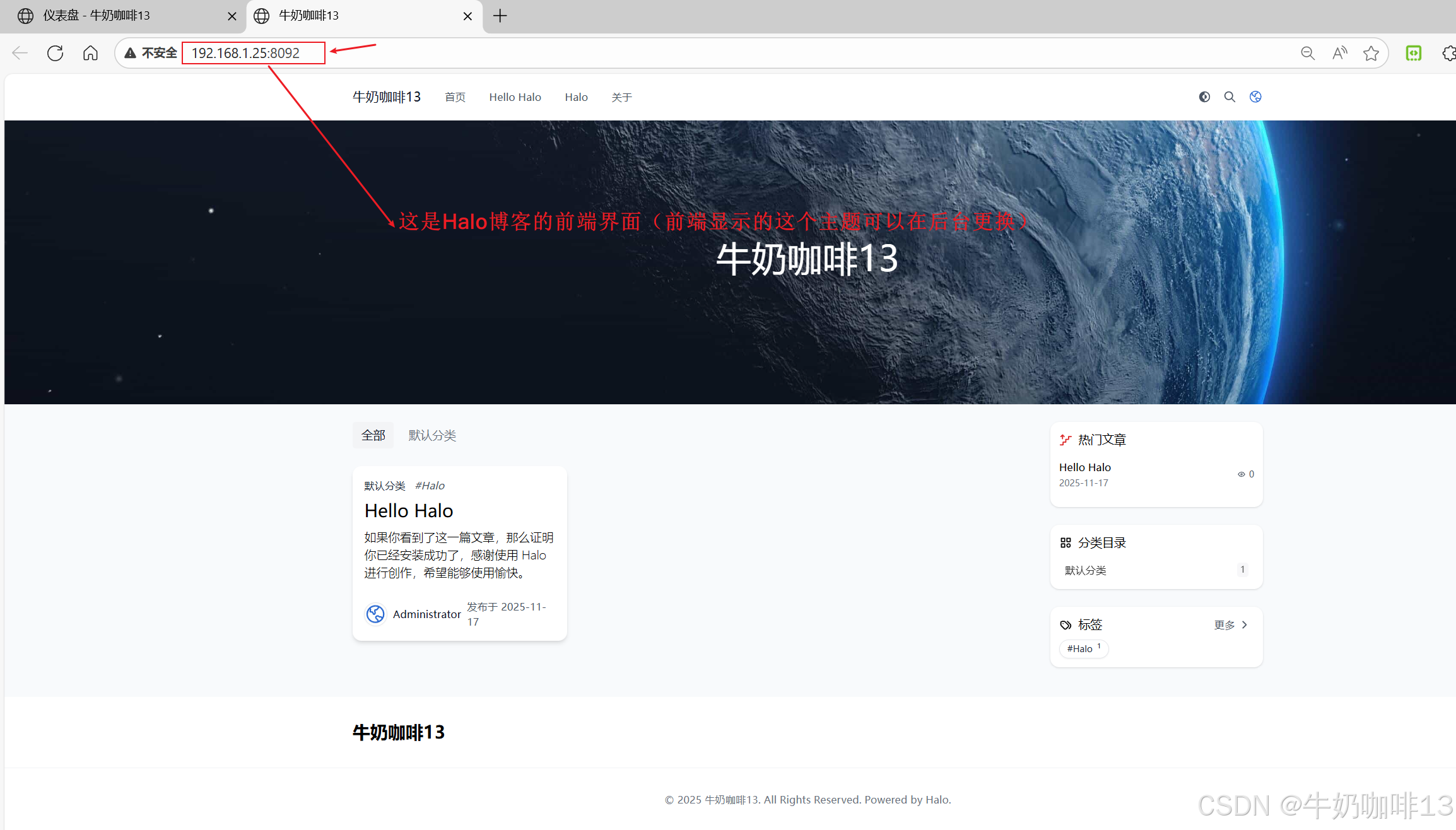The height and width of the screenshot is (830, 1456).
Task: Add page to favorites star icon
Action: point(1371,53)
